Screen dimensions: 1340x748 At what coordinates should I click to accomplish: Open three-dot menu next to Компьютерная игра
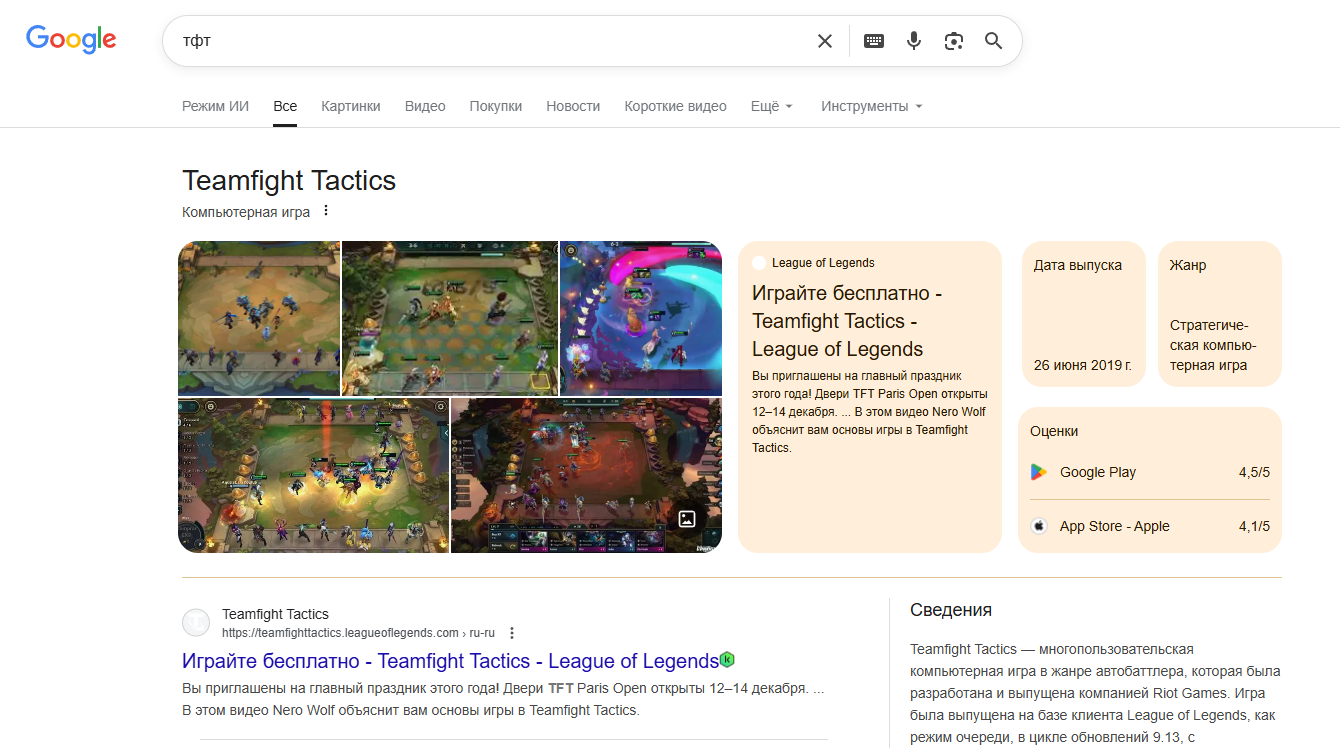click(325, 212)
